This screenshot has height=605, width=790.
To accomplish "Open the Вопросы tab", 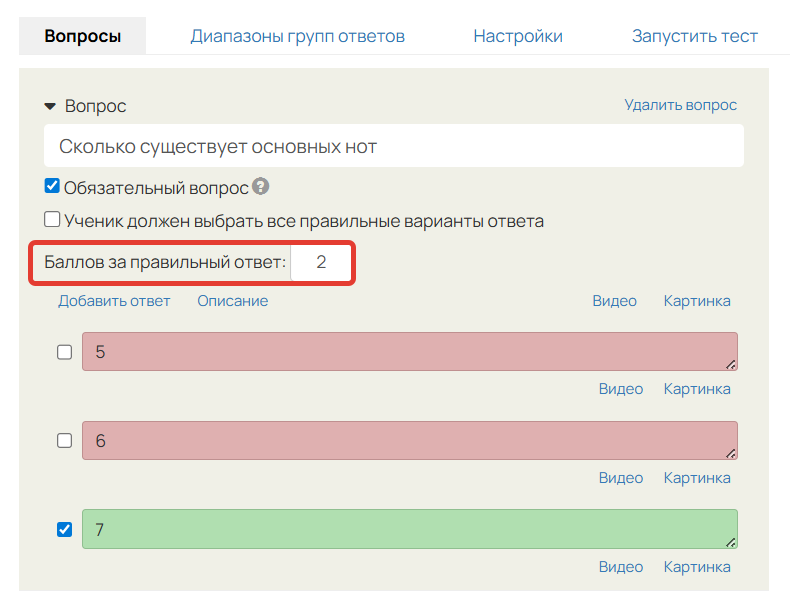I will coord(83,36).
